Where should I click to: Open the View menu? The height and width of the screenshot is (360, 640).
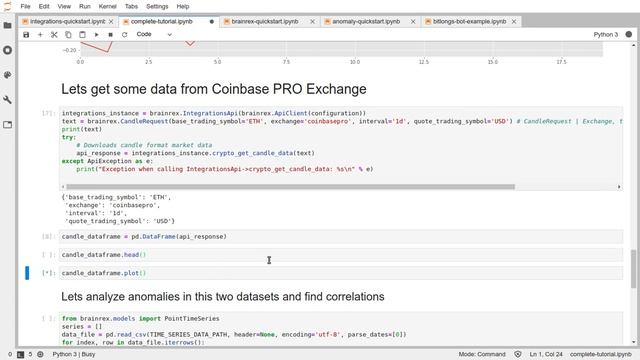point(64,7)
